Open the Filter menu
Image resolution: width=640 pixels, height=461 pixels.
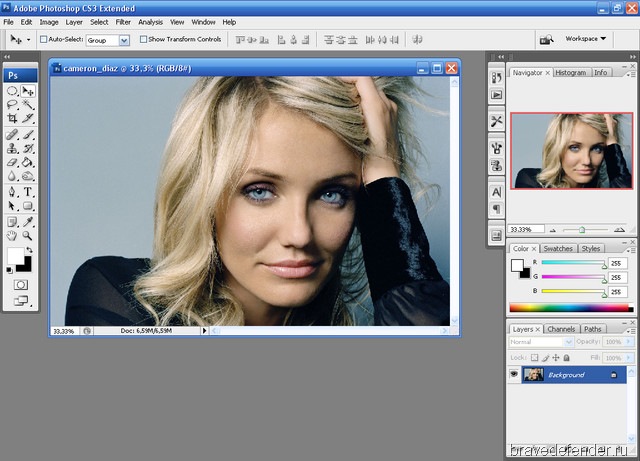(x=123, y=21)
